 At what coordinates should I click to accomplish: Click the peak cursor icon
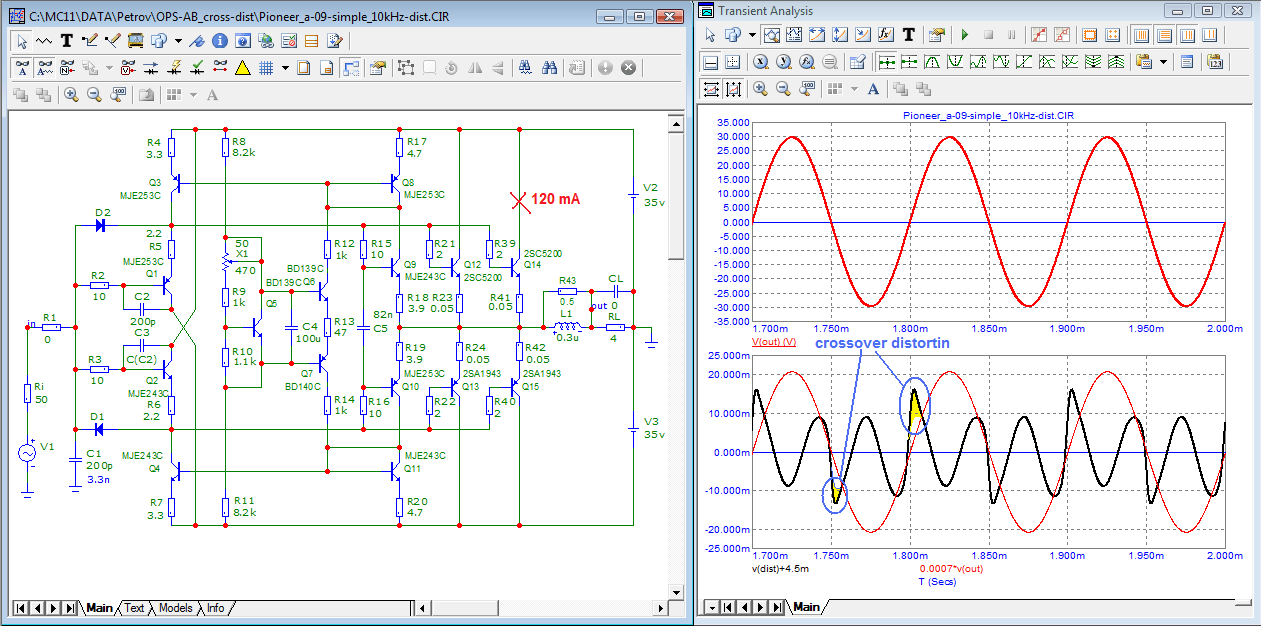(x=932, y=62)
